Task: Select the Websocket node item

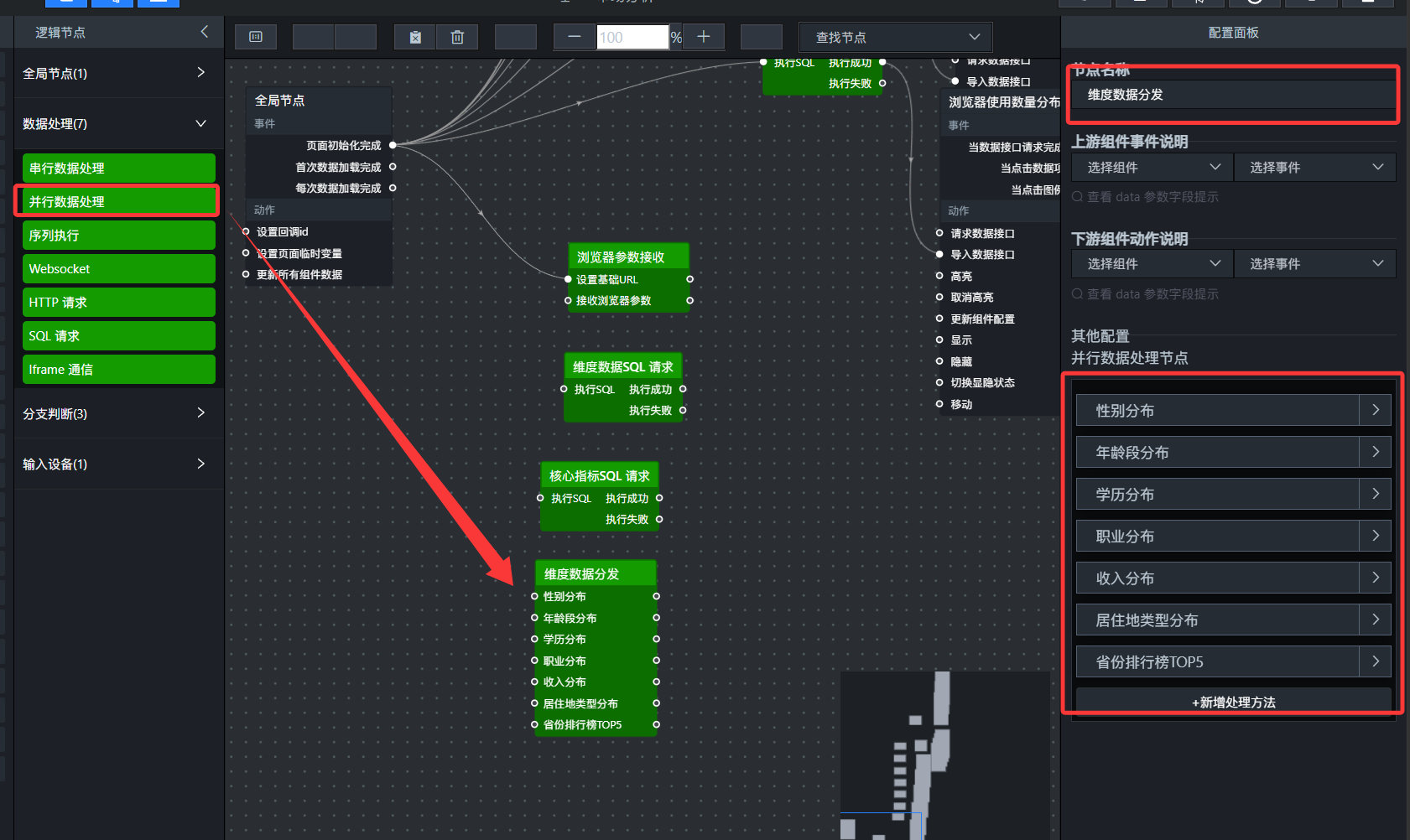Action: [x=119, y=268]
